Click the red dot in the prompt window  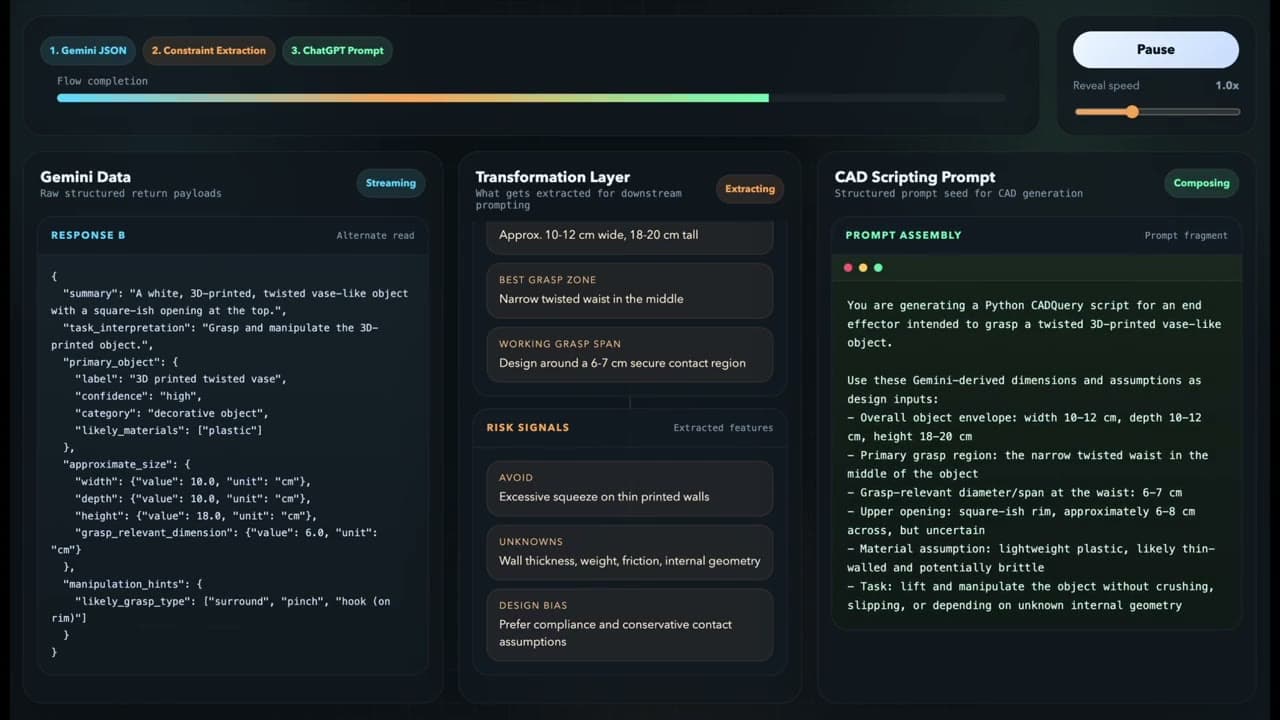(x=849, y=268)
